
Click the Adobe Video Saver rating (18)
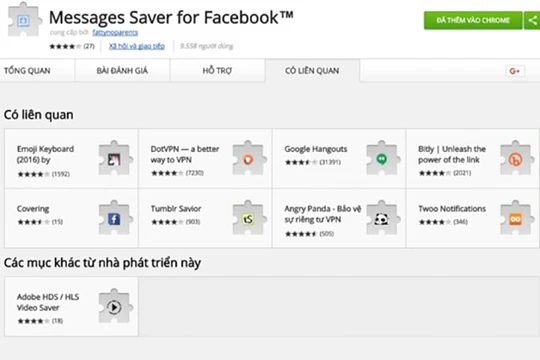click(x=40, y=321)
